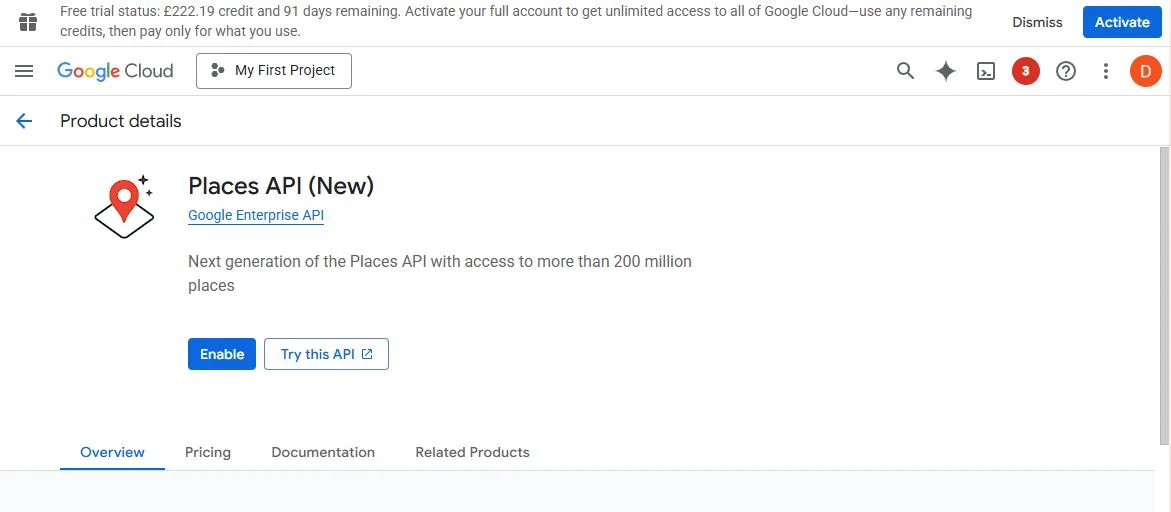Screen dimensions: 1171x512
Task: Click the user account avatar D
Action: (1145, 71)
